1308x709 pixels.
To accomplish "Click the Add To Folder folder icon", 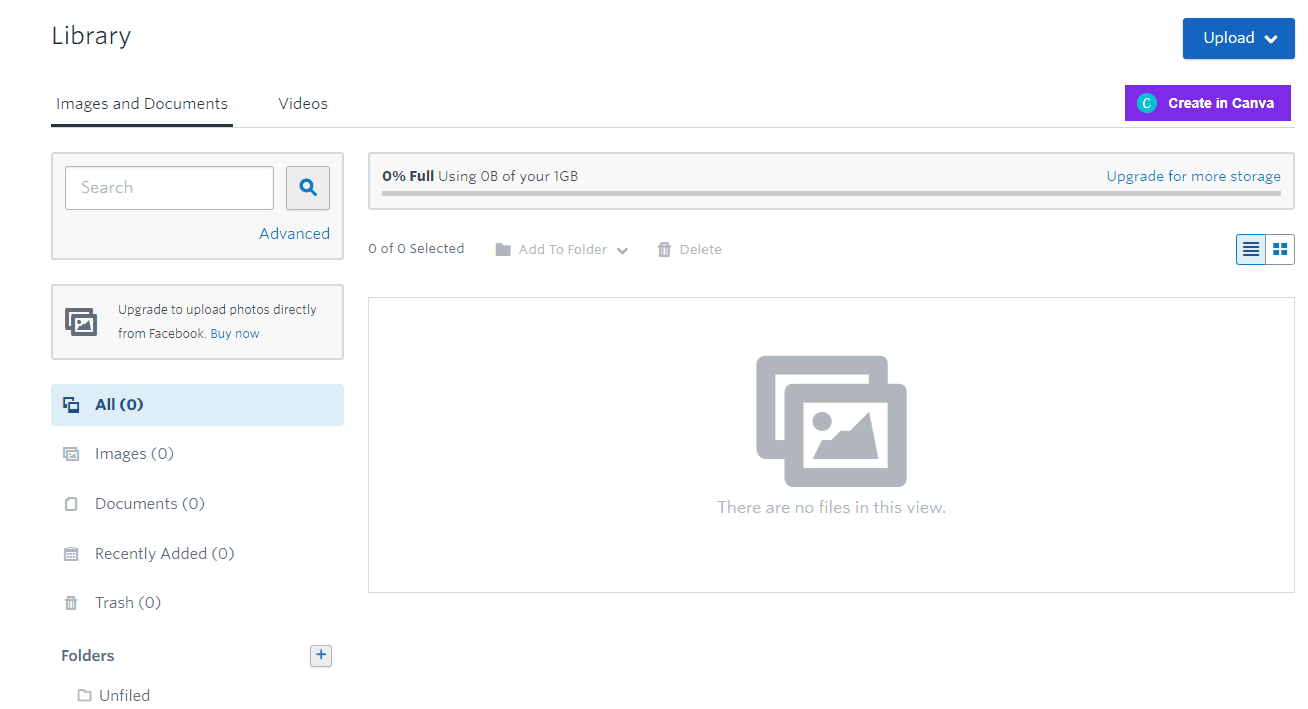I will coord(503,250).
